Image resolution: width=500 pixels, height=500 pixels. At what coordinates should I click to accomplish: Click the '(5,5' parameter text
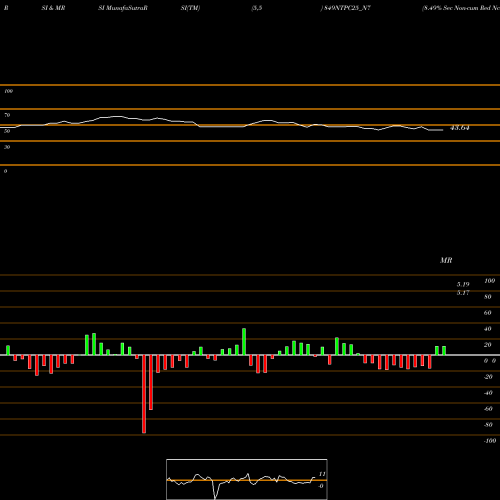pos(257,8)
